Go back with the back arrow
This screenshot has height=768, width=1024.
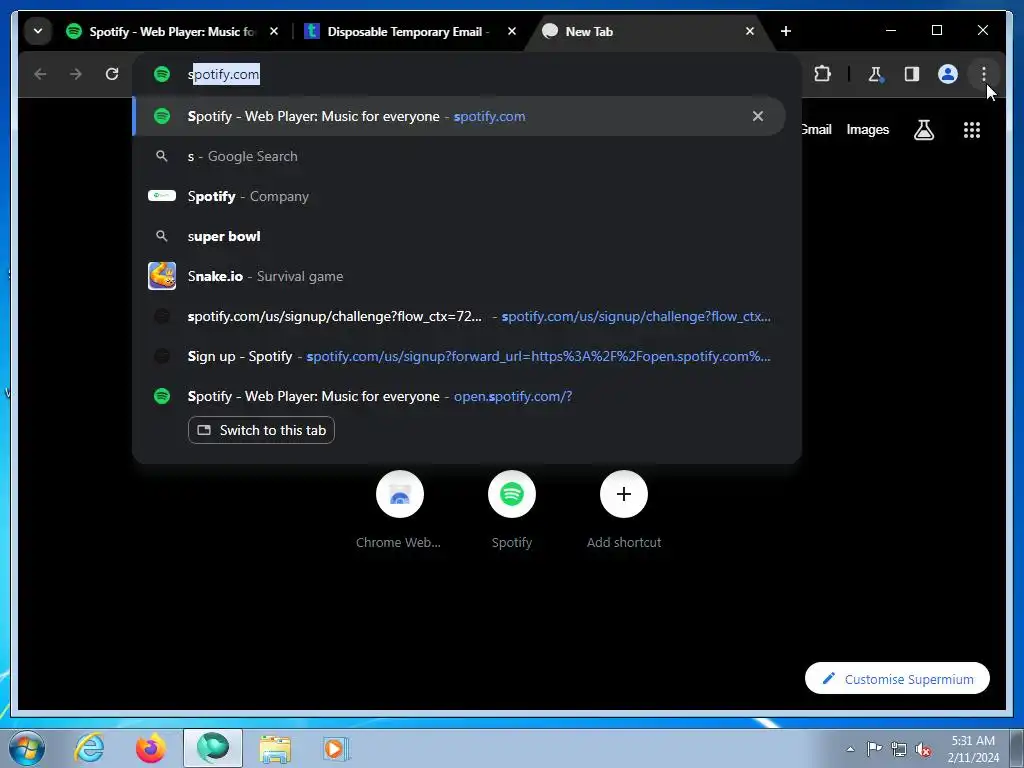[40, 74]
